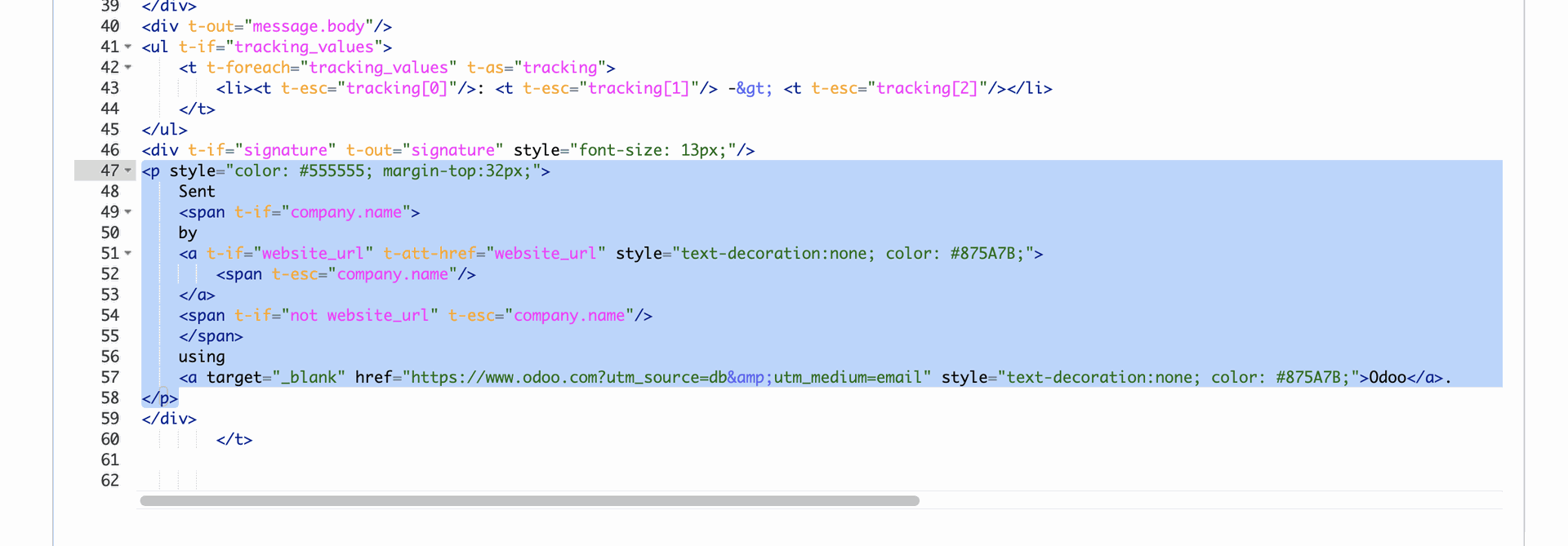The width and height of the screenshot is (1568, 546).
Task: Click the "Odoo" link text on line 57
Action: pos(1388,377)
